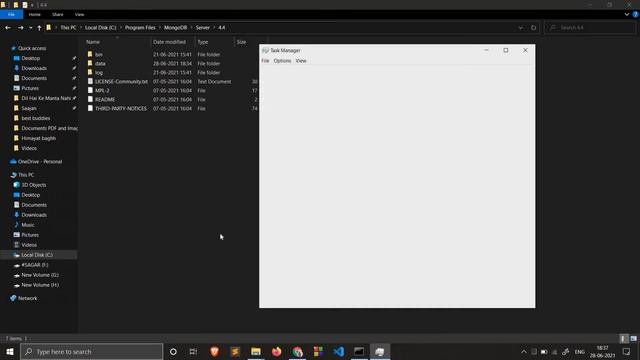640x360 pixels.
Task: Refresh the current folder
Action: coord(533,28)
